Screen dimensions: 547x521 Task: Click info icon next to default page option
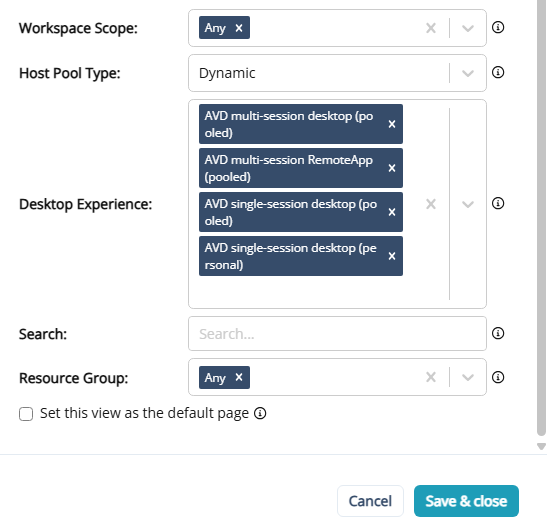click(x=260, y=413)
